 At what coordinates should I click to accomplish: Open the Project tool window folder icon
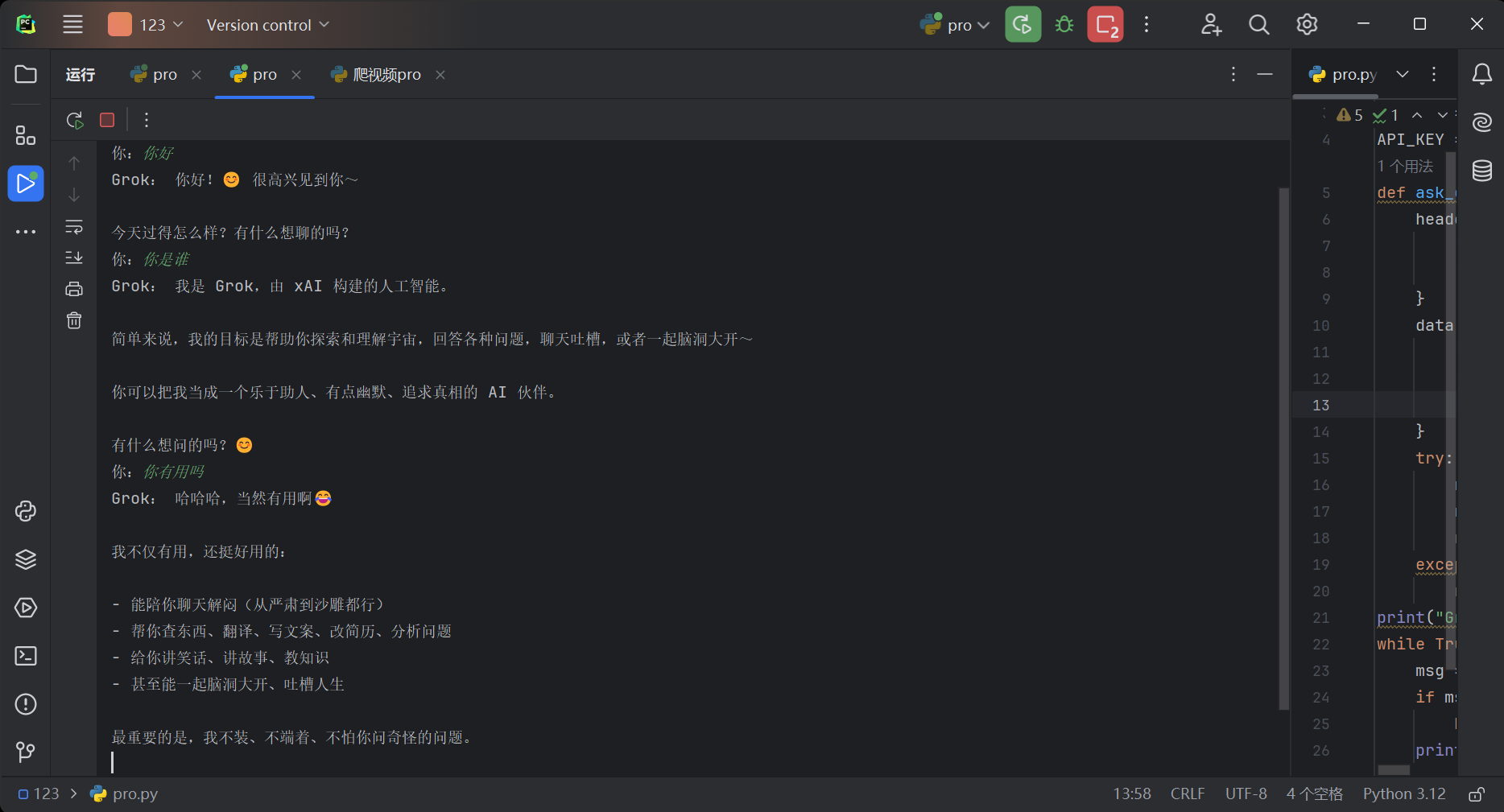(26, 74)
